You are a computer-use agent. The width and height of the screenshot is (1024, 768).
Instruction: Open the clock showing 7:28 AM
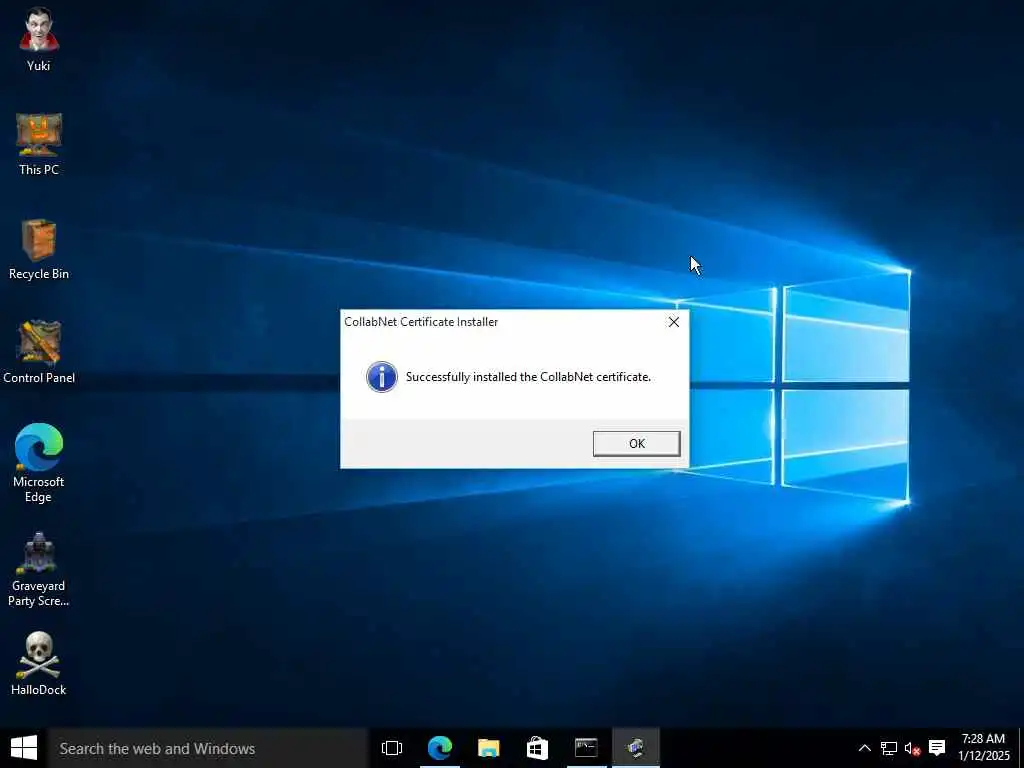coord(984,748)
